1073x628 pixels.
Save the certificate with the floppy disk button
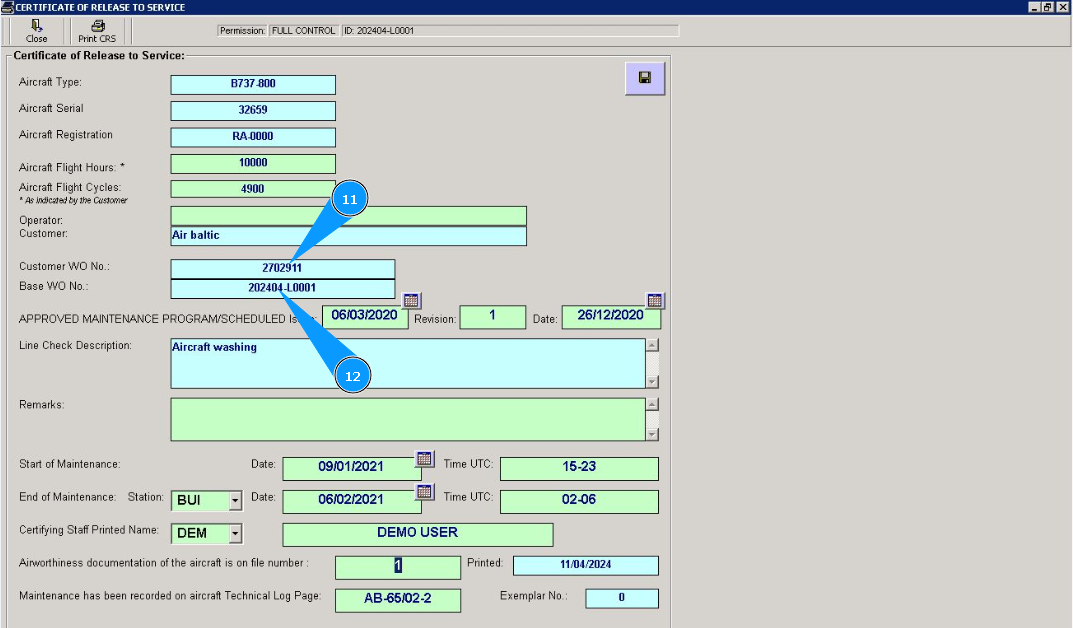click(645, 78)
